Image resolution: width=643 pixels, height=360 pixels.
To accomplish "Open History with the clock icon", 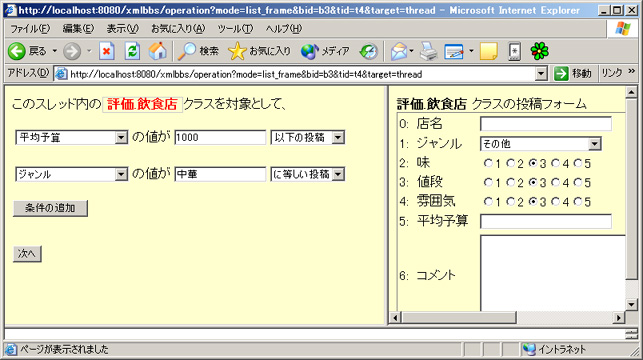I will [368, 51].
